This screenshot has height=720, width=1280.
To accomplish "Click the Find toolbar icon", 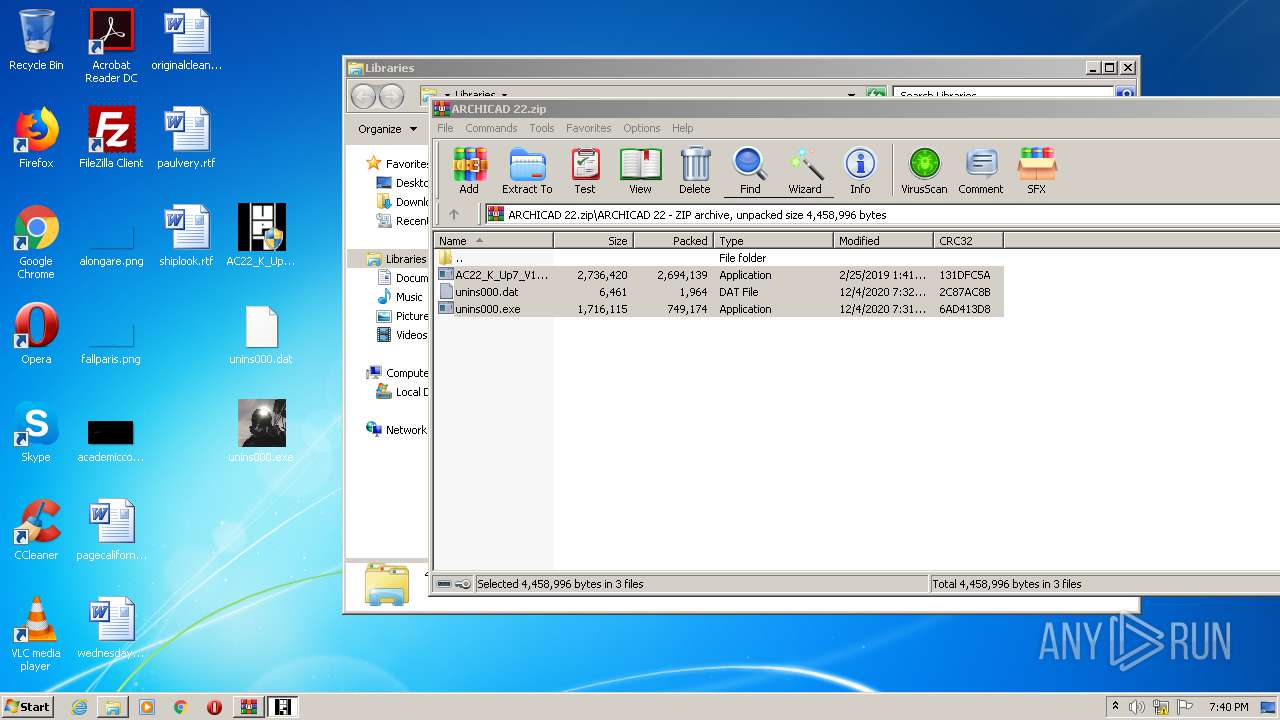I will [750, 171].
